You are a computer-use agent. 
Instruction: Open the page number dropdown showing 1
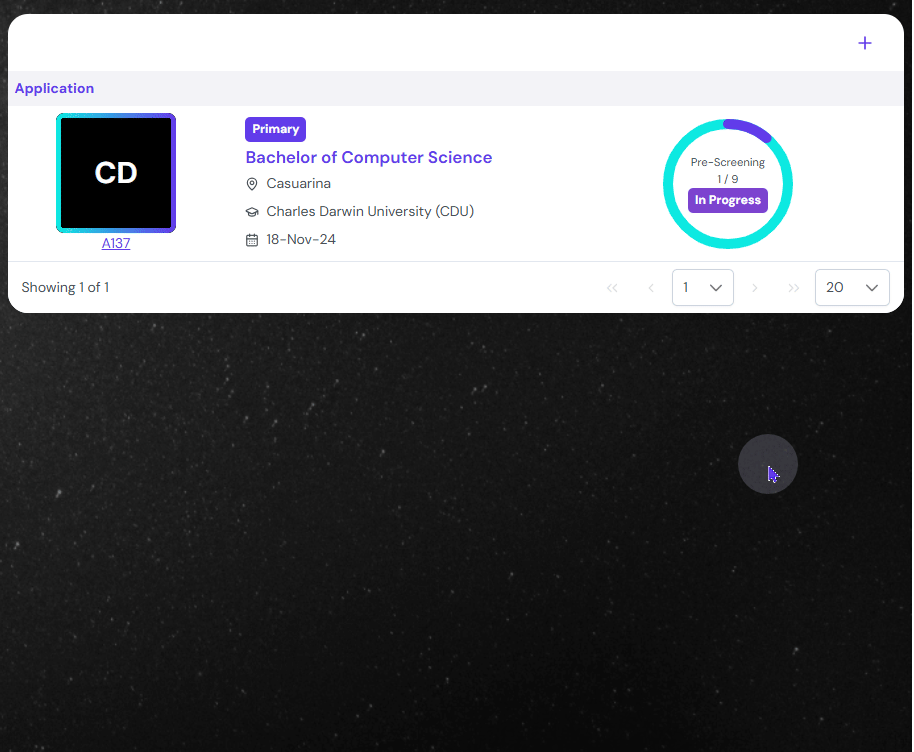coord(702,288)
